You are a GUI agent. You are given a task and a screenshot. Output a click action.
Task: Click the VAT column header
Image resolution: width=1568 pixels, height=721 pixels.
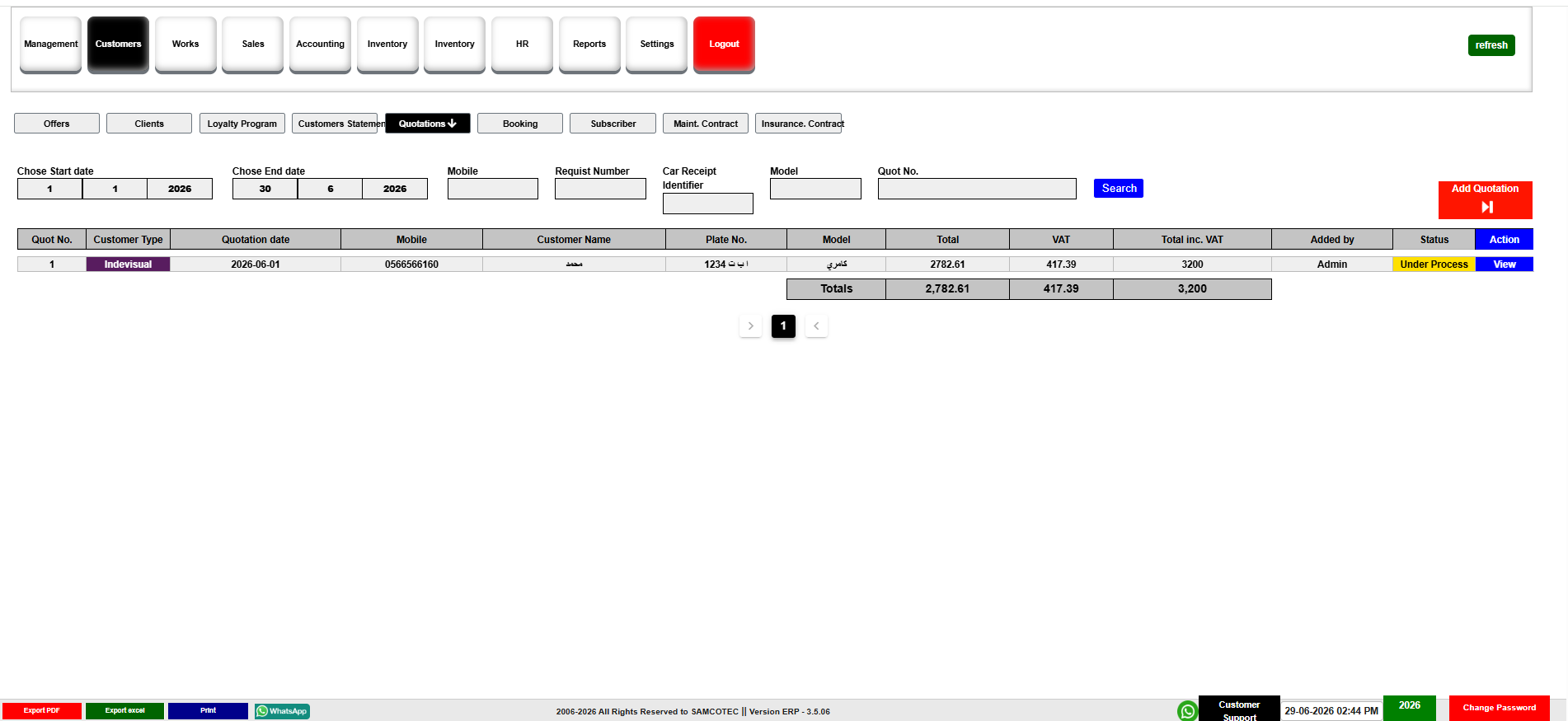1061,240
